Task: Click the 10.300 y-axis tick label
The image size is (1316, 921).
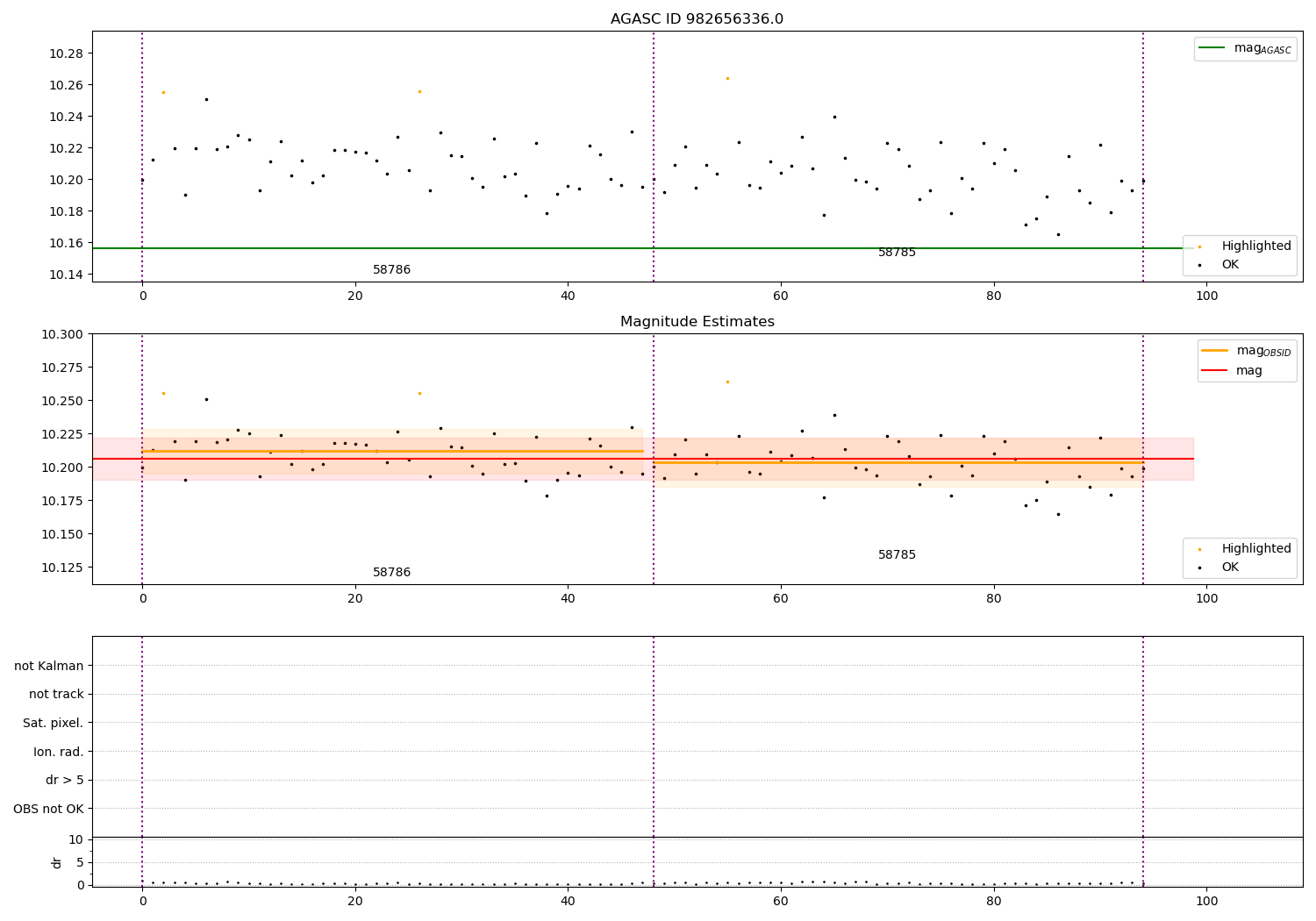Action: point(62,334)
